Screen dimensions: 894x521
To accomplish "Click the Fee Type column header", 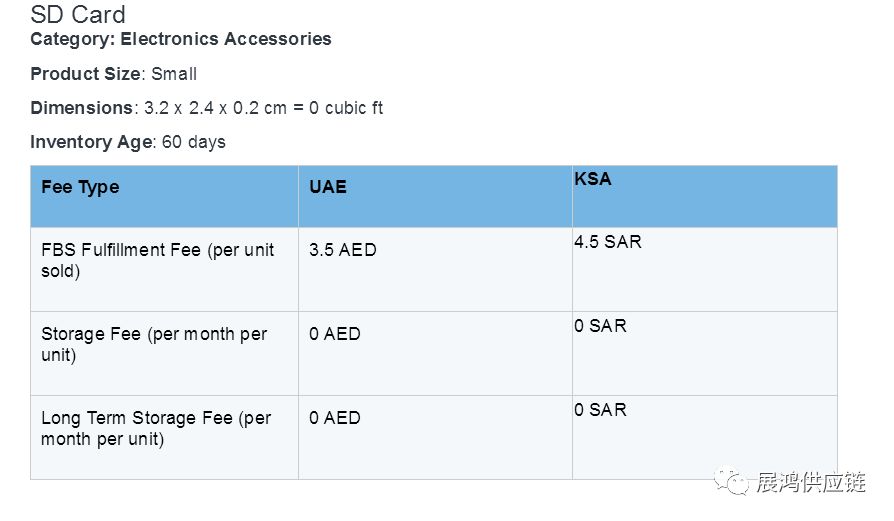I will tap(80, 187).
